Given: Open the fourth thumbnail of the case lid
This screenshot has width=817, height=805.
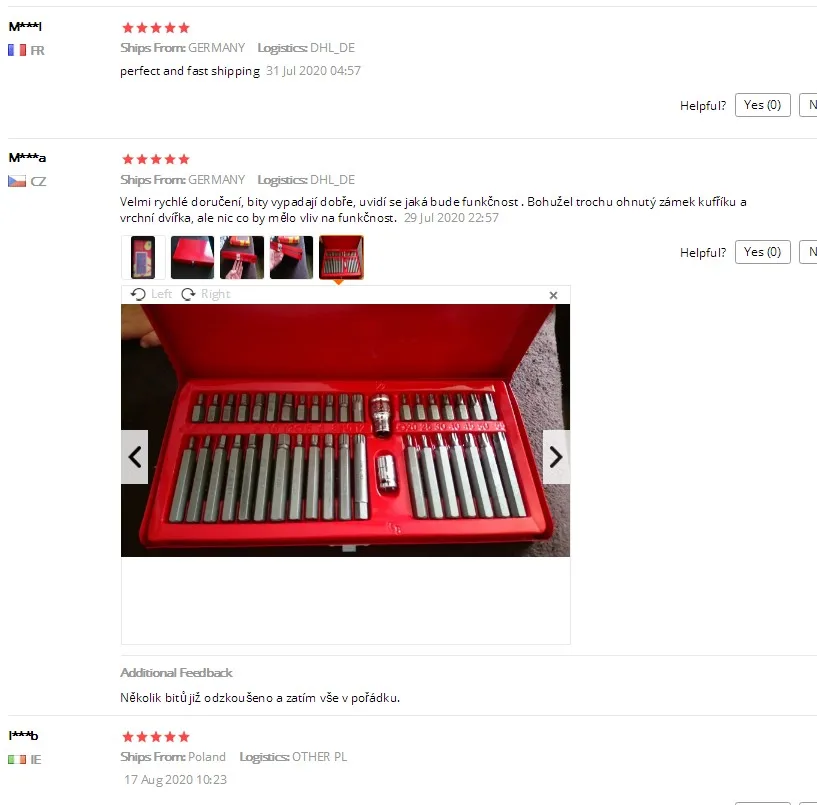Looking at the screenshot, I should [291, 257].
